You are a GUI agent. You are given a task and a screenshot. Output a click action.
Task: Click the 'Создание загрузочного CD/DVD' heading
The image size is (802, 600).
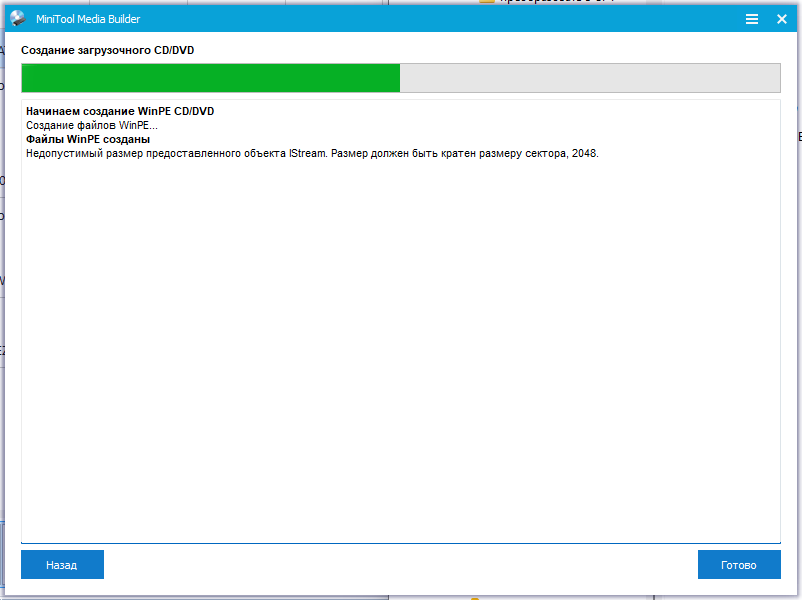pos(107,50)
